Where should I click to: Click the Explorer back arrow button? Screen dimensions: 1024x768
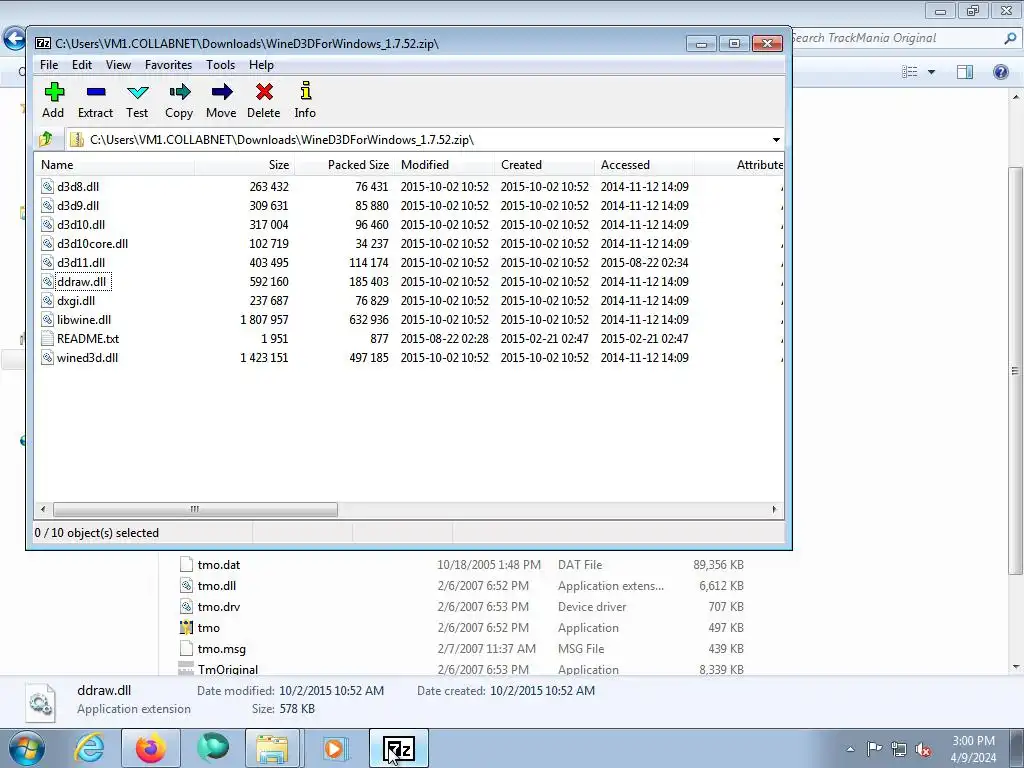click(x=14, y=39)
